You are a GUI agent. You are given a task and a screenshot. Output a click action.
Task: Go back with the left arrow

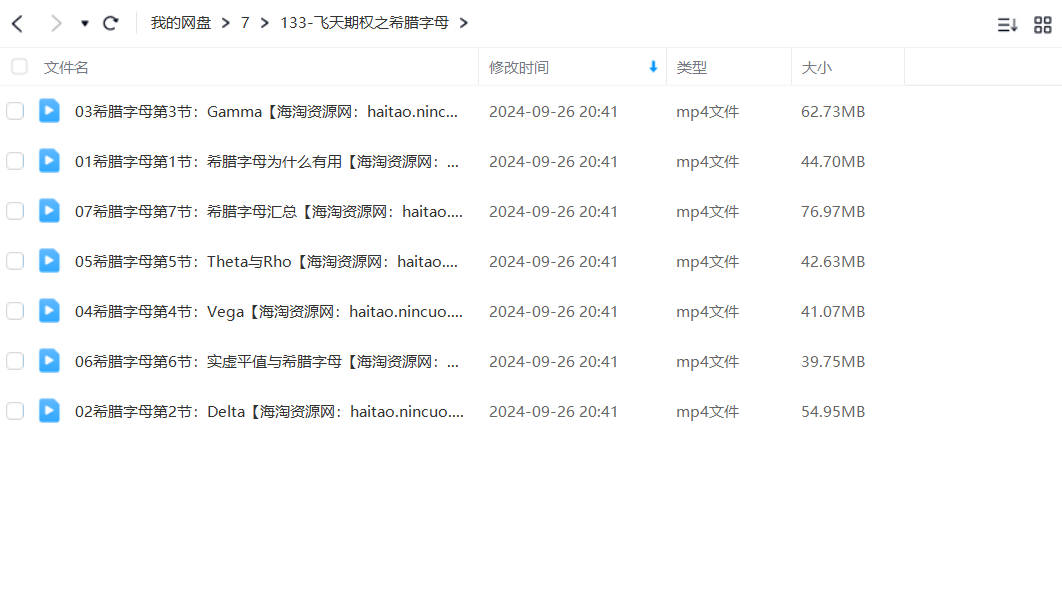(18, 24)
